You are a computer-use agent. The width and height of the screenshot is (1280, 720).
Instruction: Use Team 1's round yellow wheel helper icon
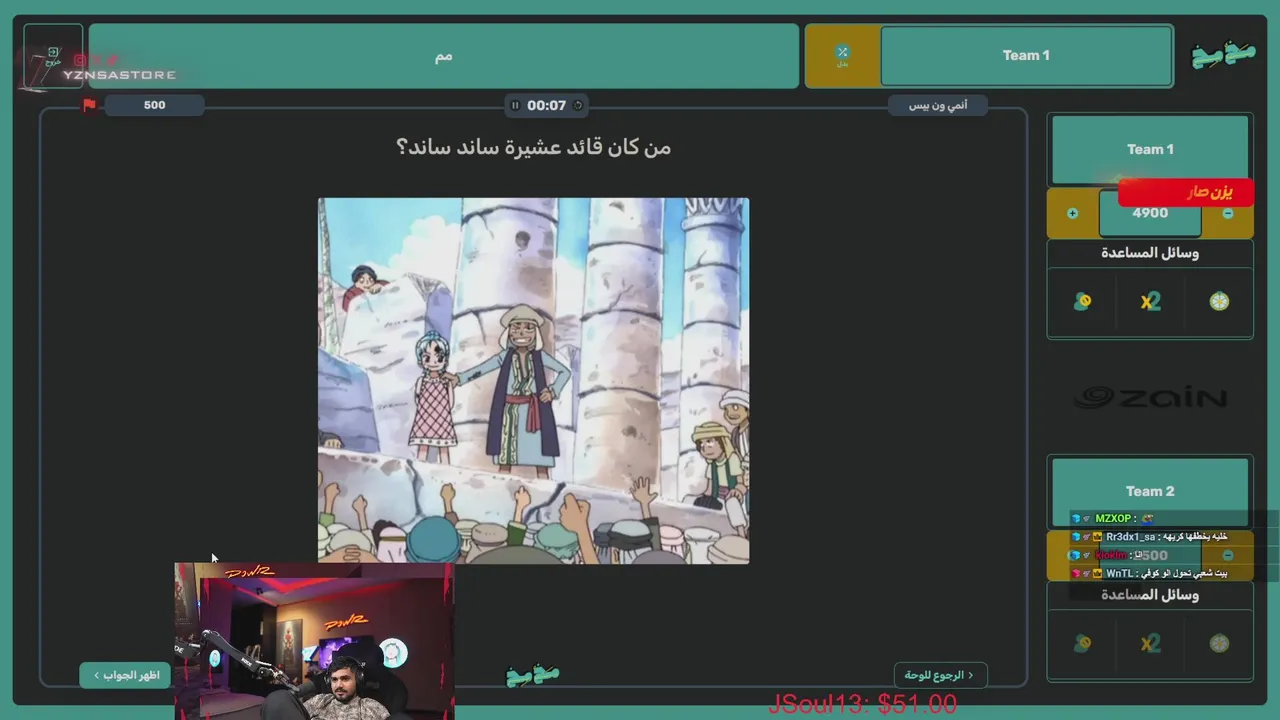point(1219,301)
